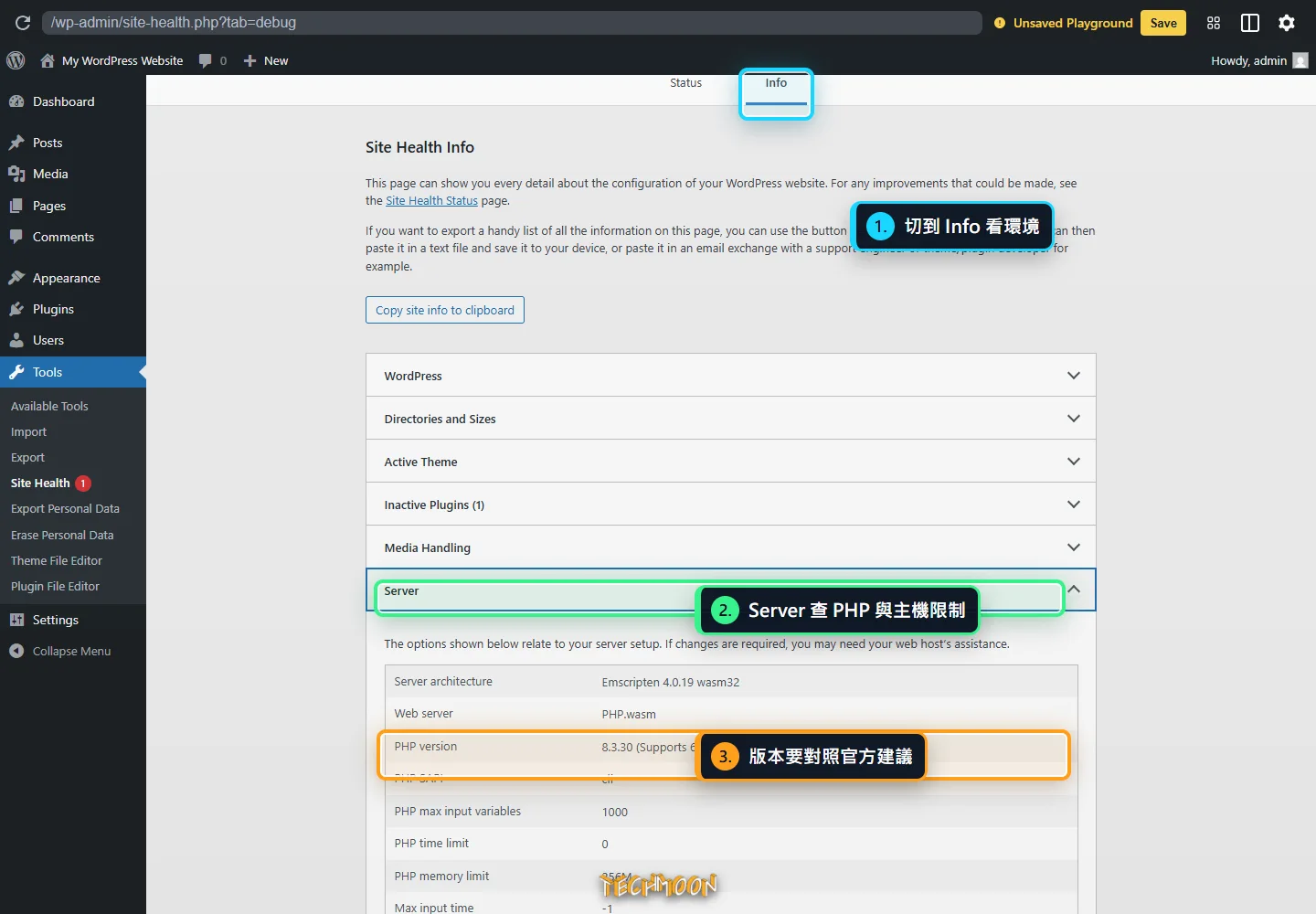Open Export Personal Data submenu item
This screenshot has height=914, width=1316.
65,508
